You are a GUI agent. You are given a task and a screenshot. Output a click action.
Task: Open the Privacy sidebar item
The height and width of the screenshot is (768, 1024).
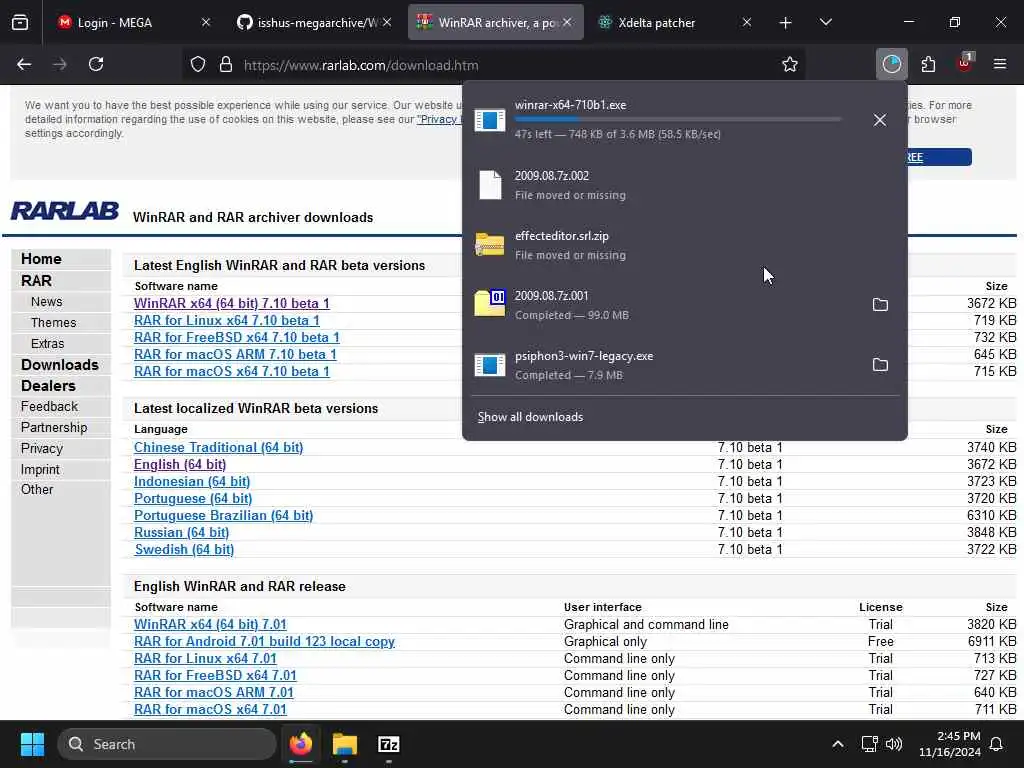point(42,449)
